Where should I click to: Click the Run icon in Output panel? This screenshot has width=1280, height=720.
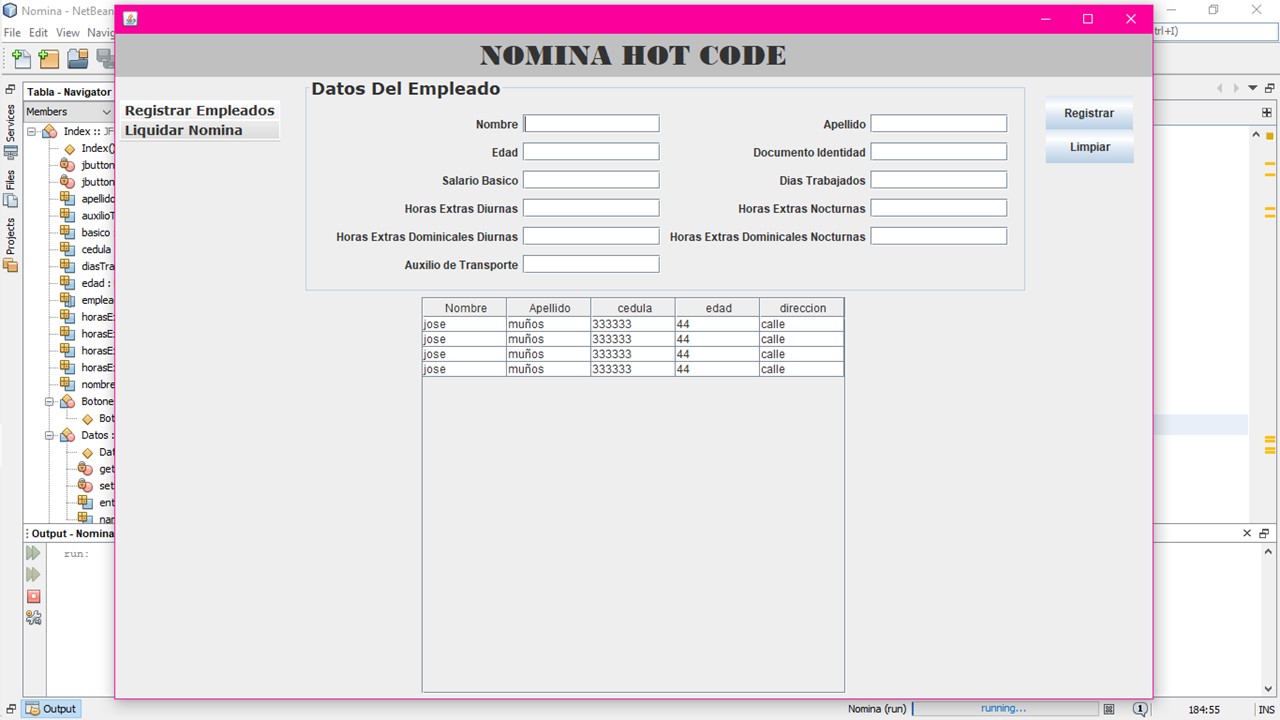tap(33, 553)
